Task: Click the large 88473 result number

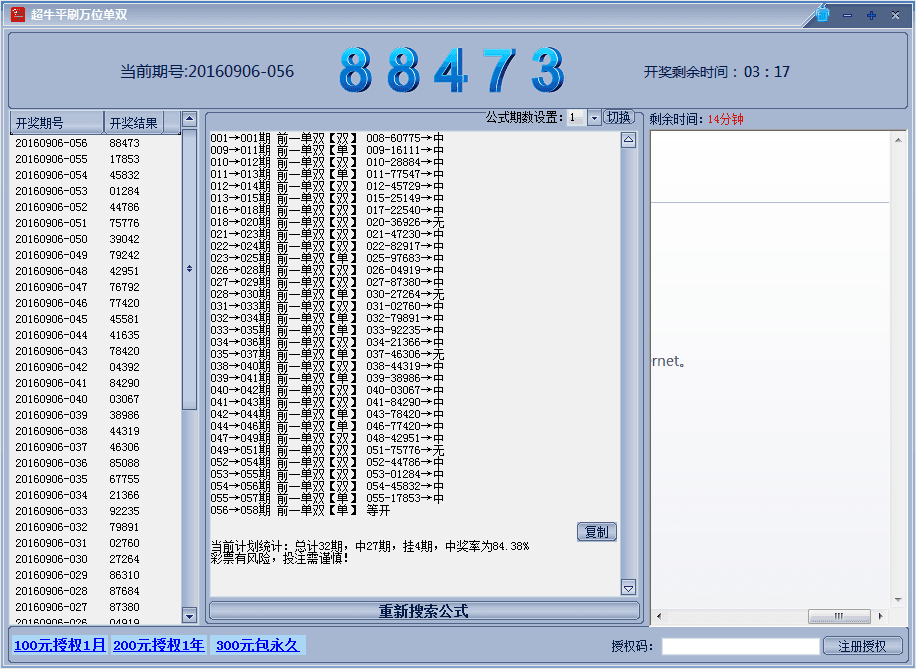Action: click(452, 71)
